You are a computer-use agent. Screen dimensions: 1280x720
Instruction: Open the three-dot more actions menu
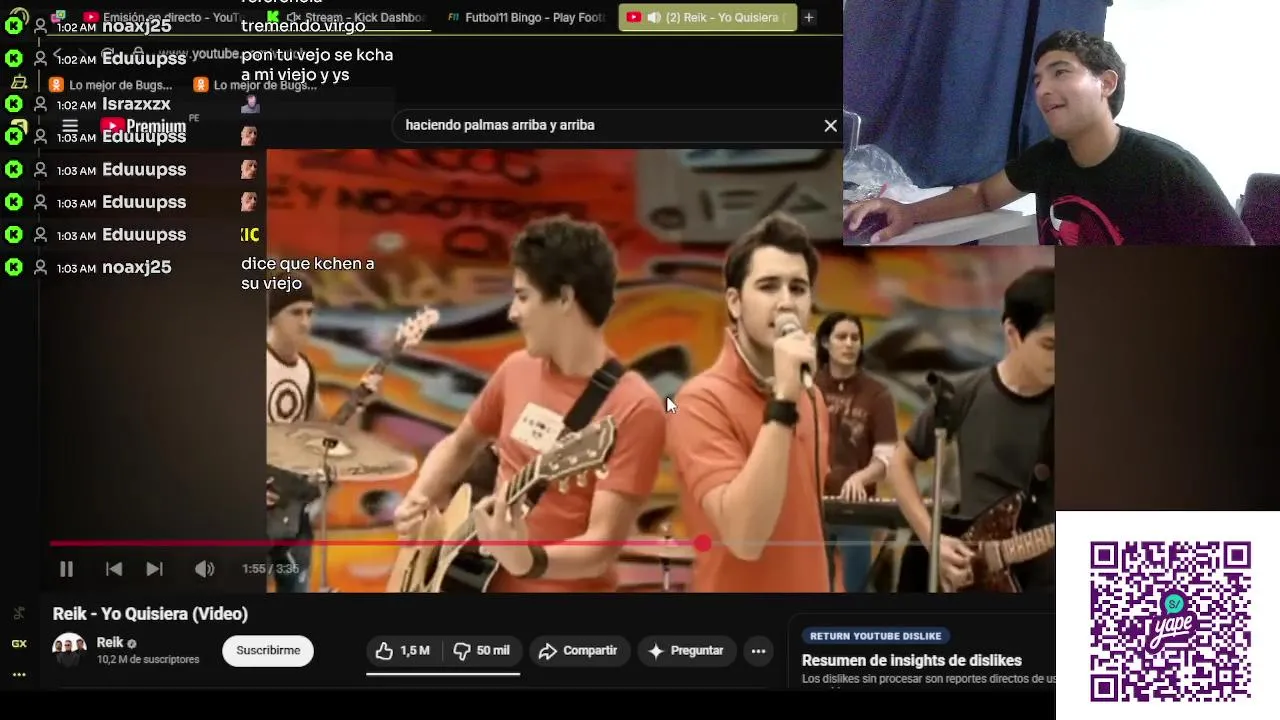[x=758, y=651]
